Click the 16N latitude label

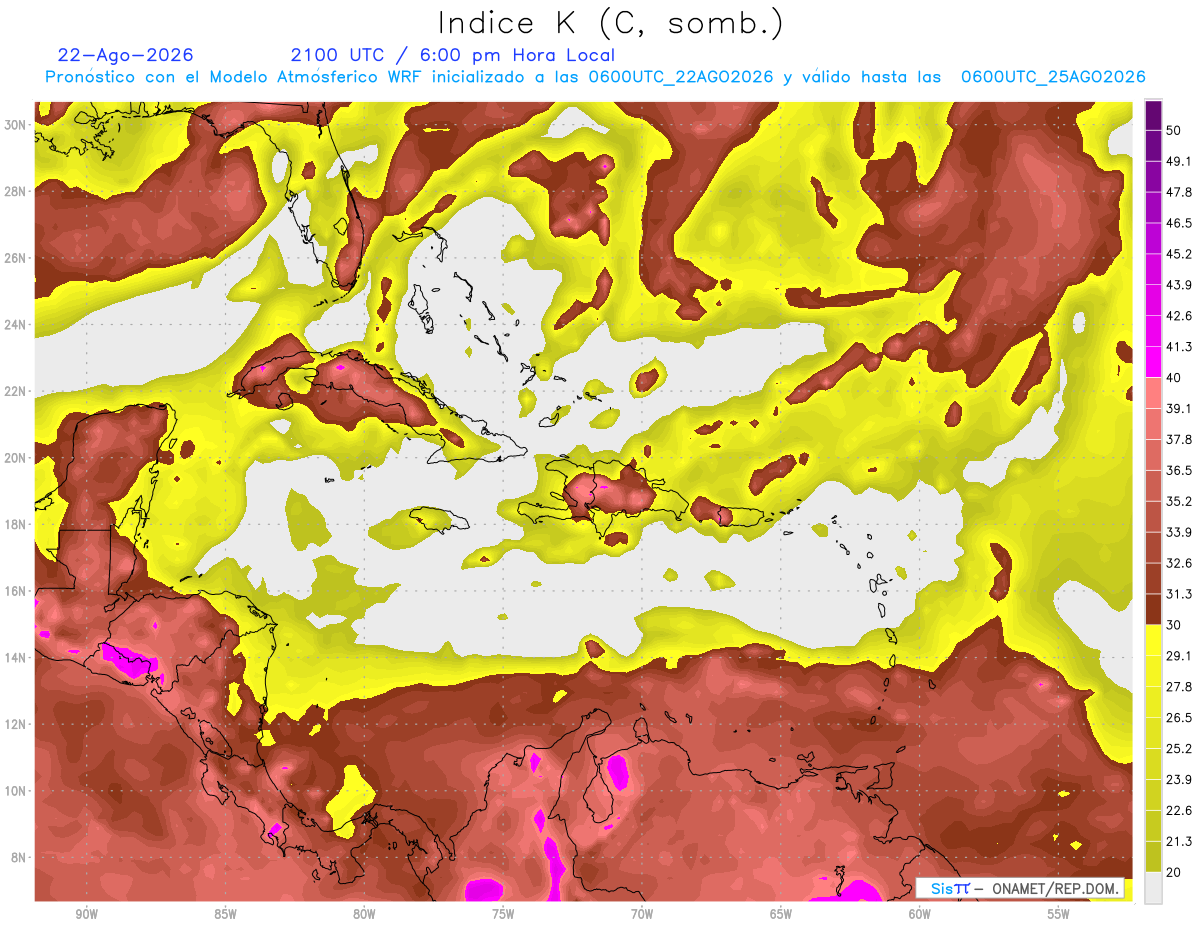click(x=15, y=591)
